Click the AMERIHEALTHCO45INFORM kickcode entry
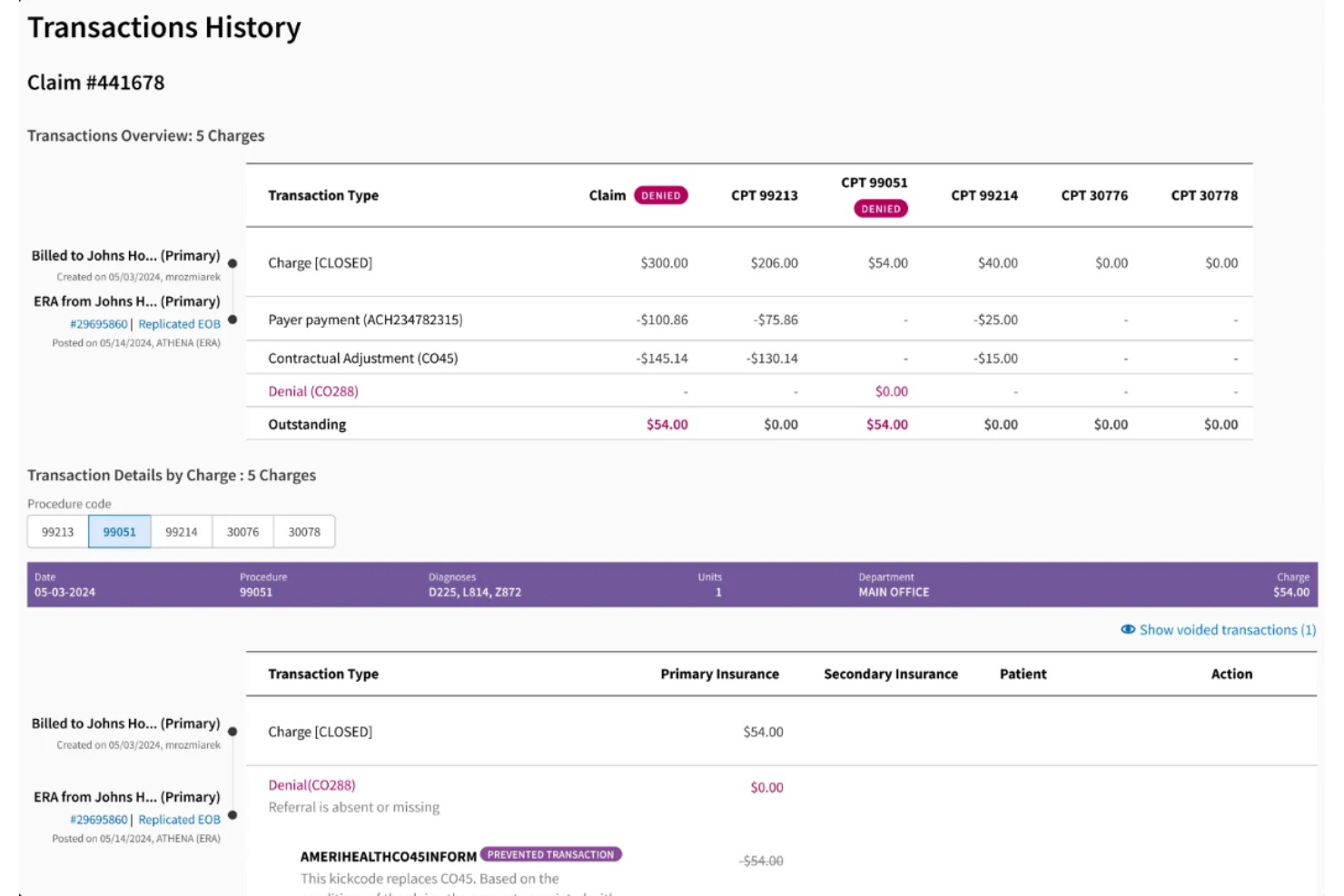 click(389, 854)
